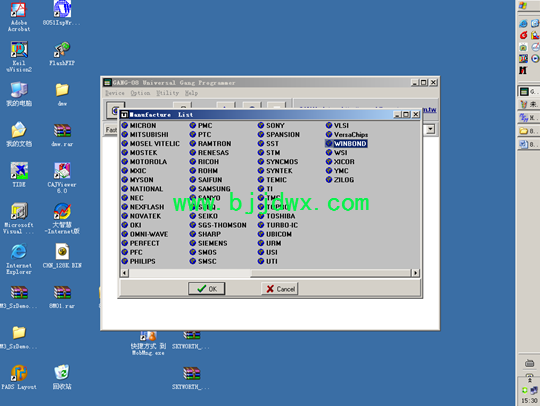Open the dev.rar archive icon
The height and width of the screenshot is (406, 540).
62,135
